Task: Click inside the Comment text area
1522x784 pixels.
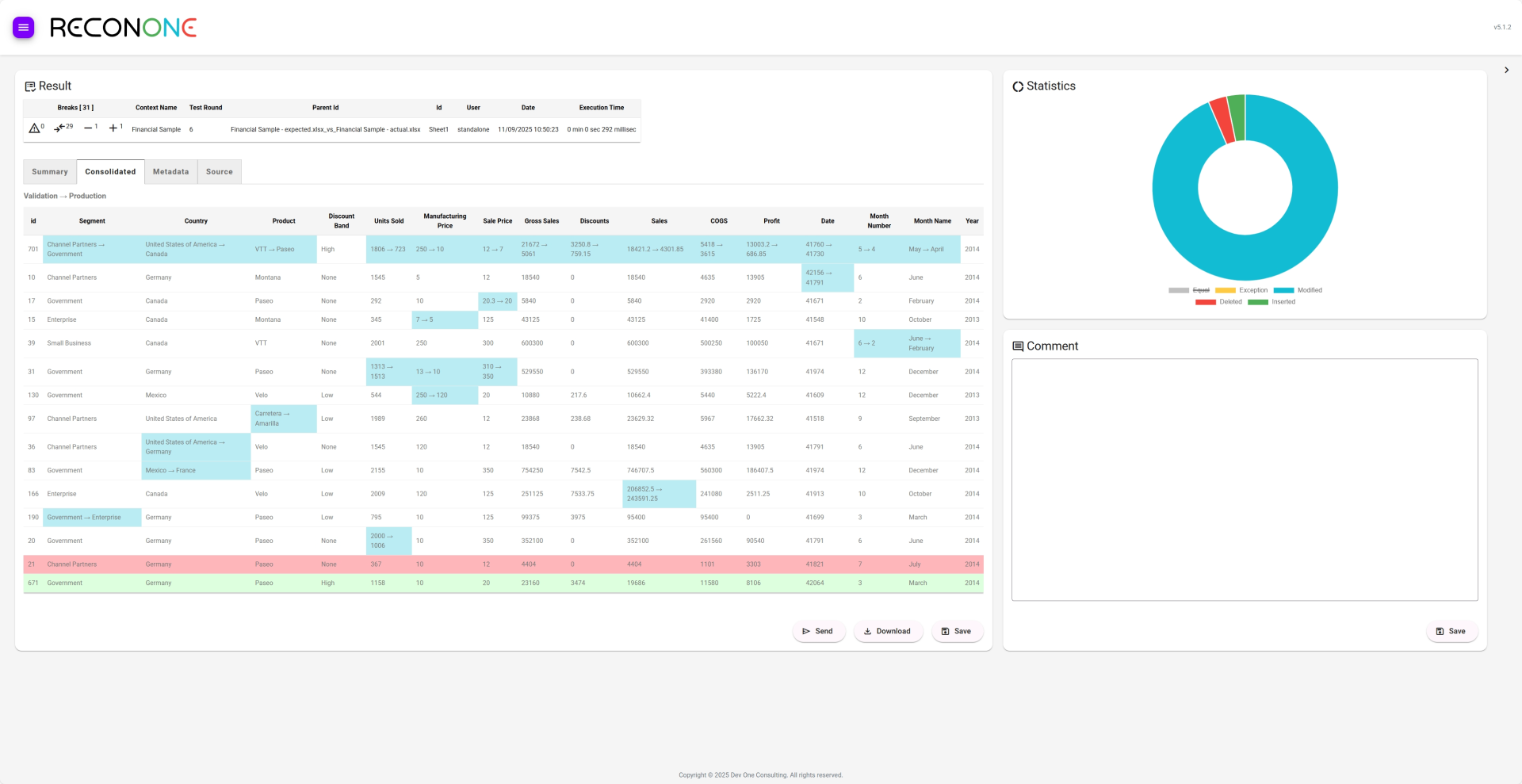Action: coord(1244,480)
